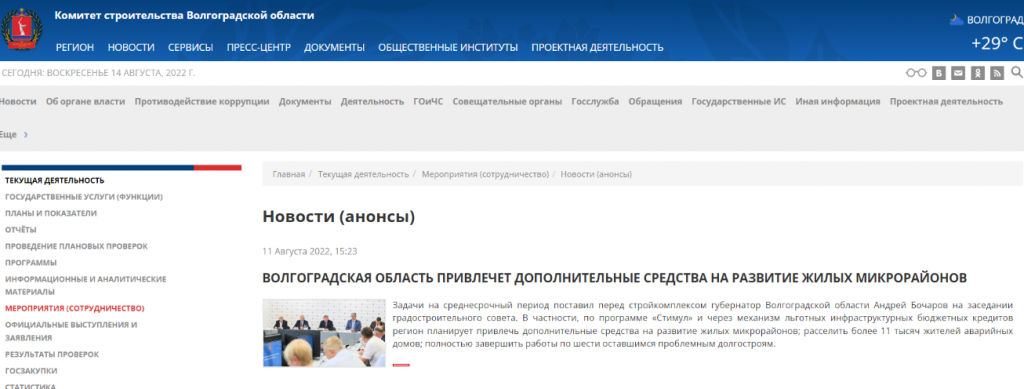Image resolution: width=1024 pixels, height=389 pixels.
Task: Open the VKontakte social icon
Action: (x=939, y=73)
